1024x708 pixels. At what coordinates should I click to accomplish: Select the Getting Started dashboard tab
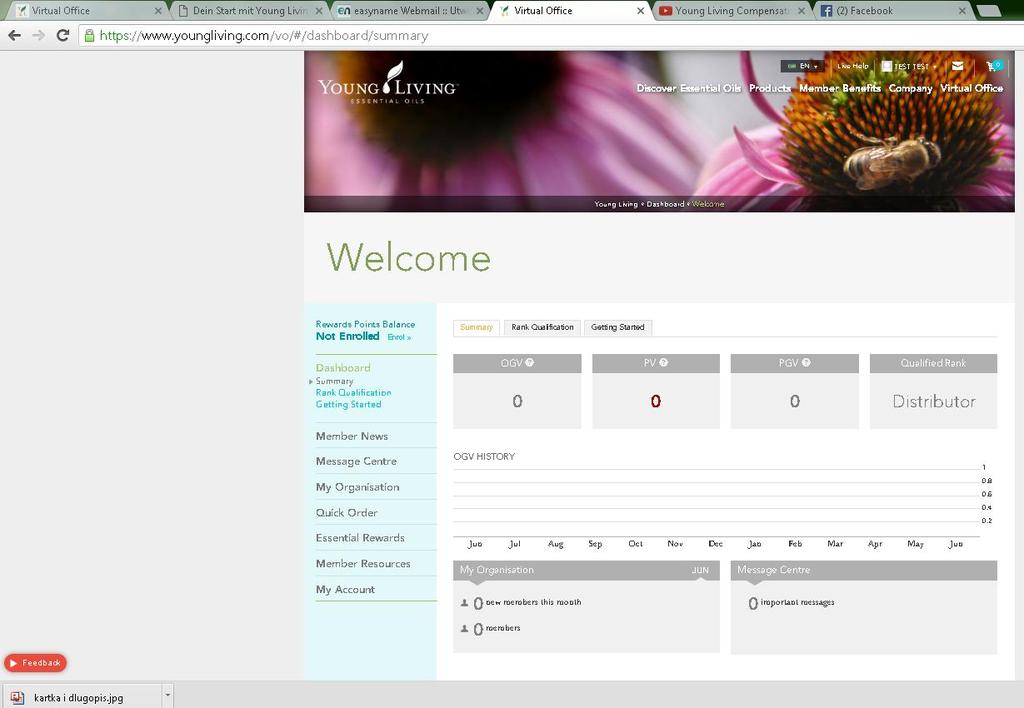(x=617, y=327)
